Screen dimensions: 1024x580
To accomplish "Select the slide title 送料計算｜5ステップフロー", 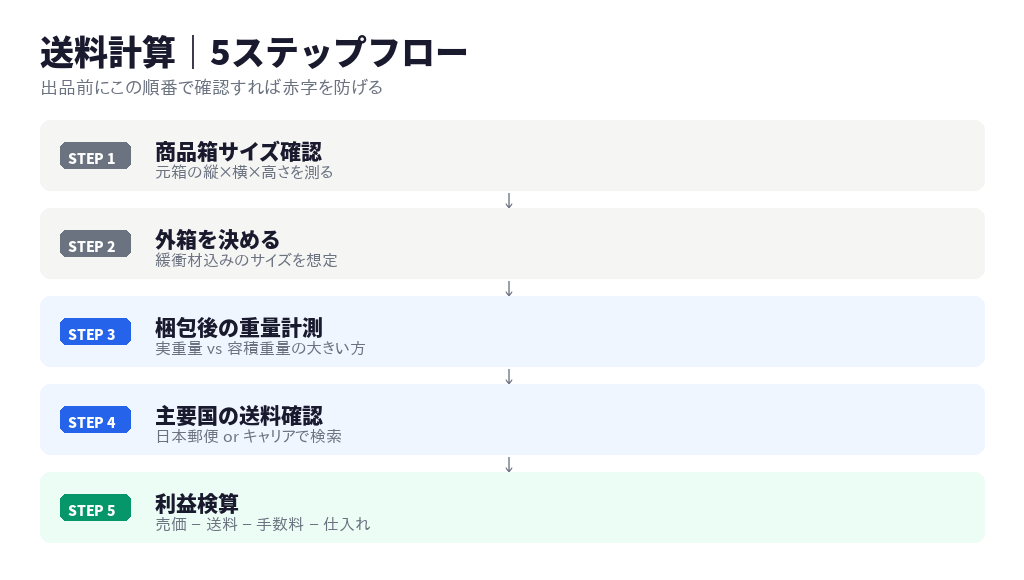I will tap(254, 52).
